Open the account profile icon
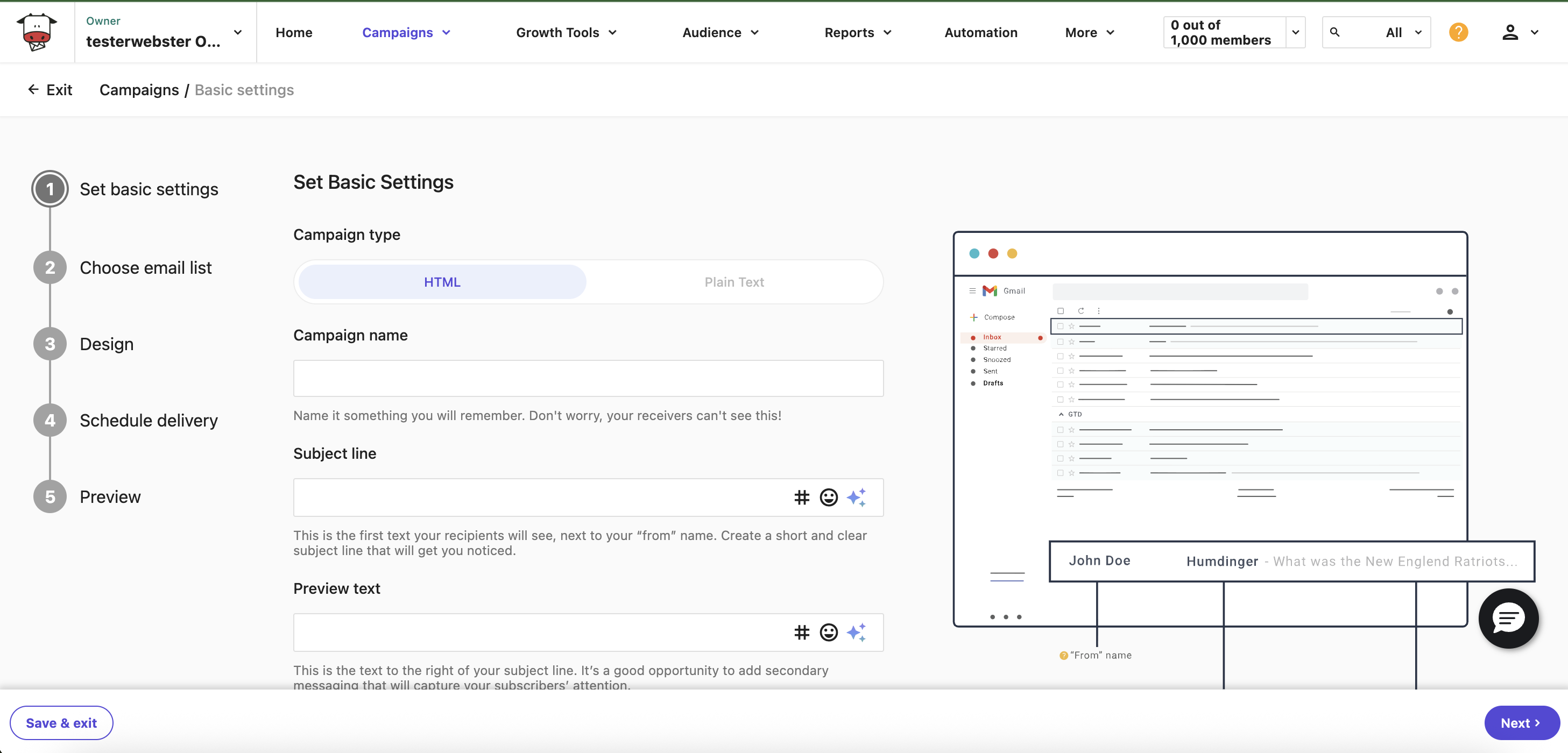Screen dimensions: 1568x753 tap(1511, 32)
